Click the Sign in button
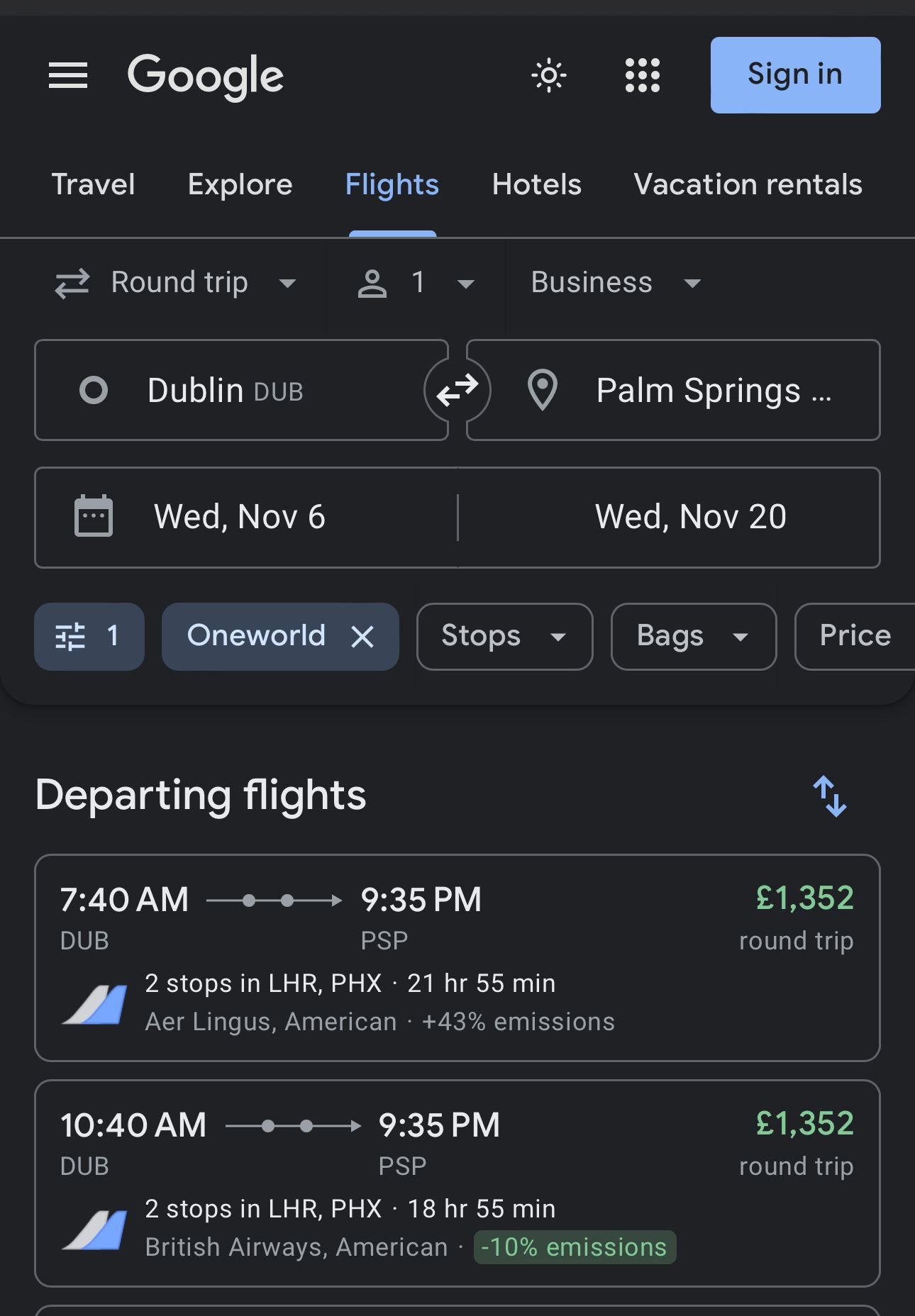915x1316 pixels. point(795,75)
